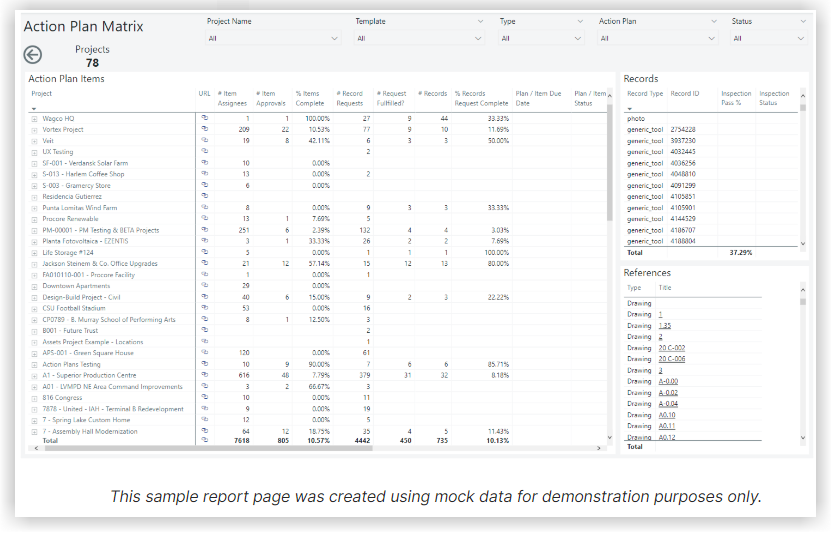Select Assets Project Example - Locations row
The image size is (832, 533).
coord(93,341)
